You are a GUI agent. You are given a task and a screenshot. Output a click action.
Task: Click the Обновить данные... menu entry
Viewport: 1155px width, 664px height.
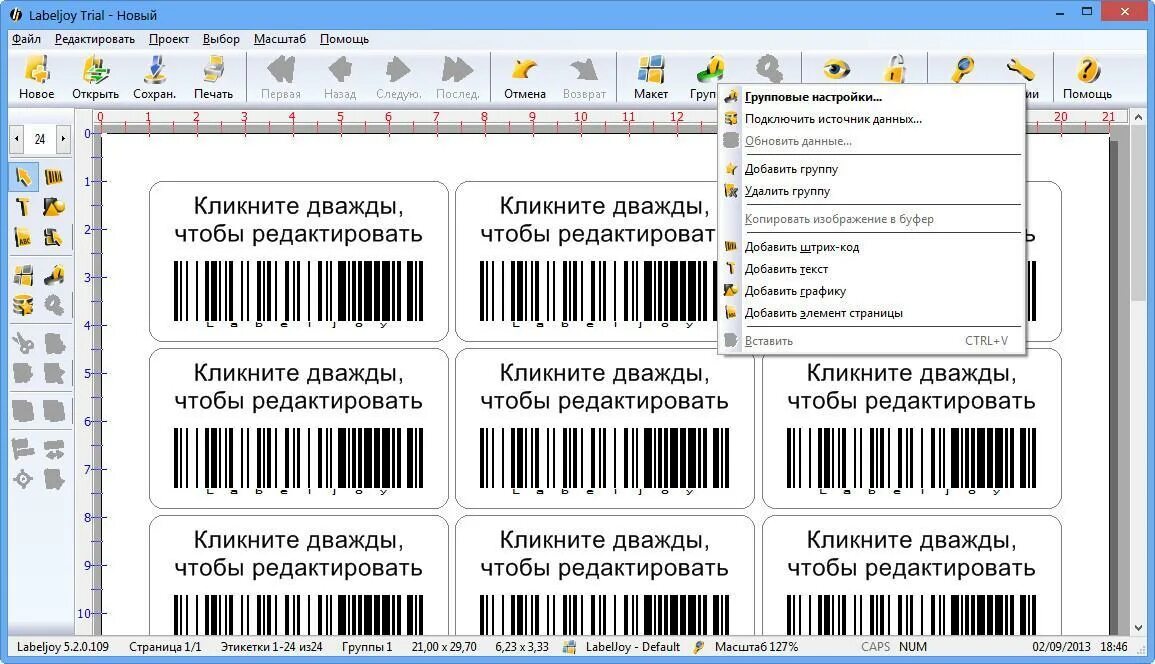872,141
